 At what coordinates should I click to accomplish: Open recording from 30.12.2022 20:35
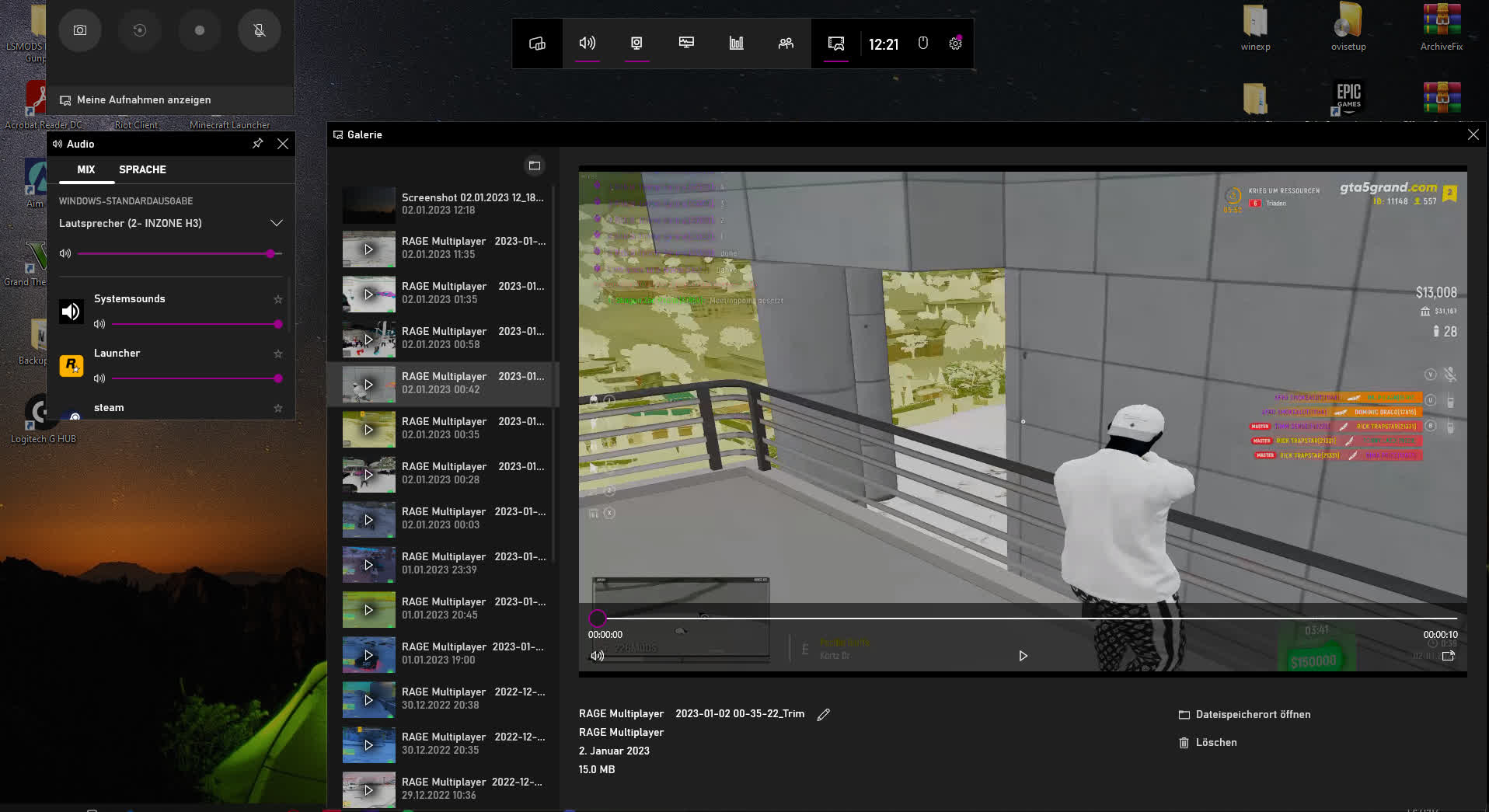pos(444,744)
